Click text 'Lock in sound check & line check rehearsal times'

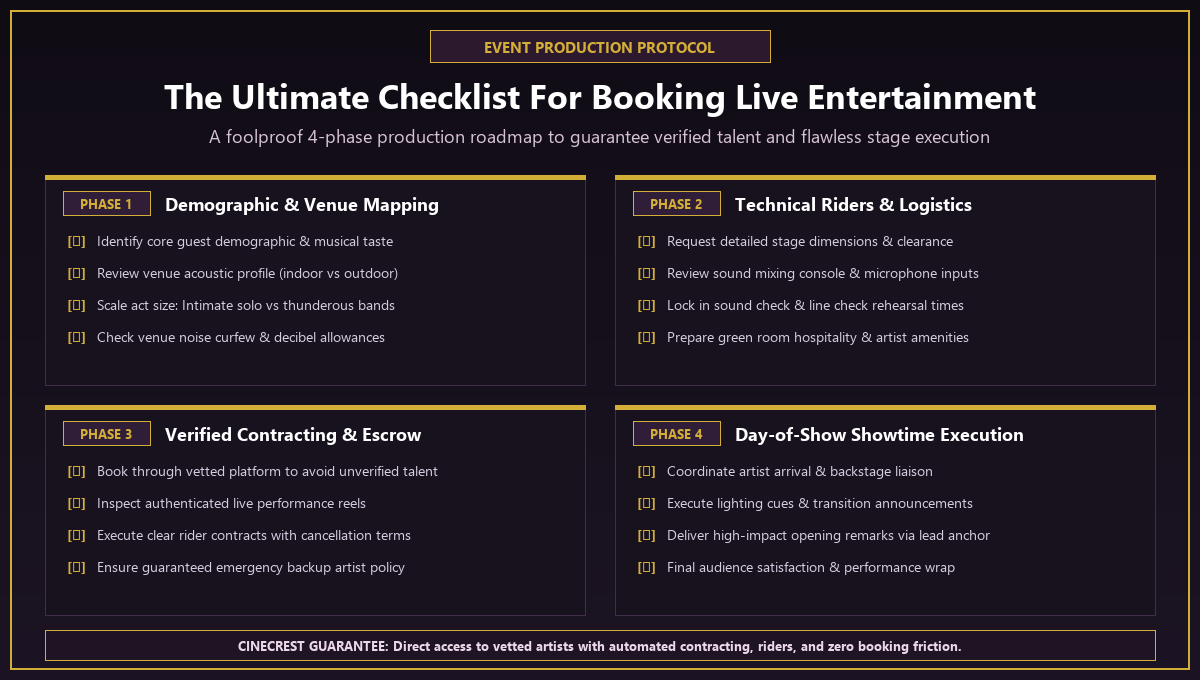pos(816,306)
